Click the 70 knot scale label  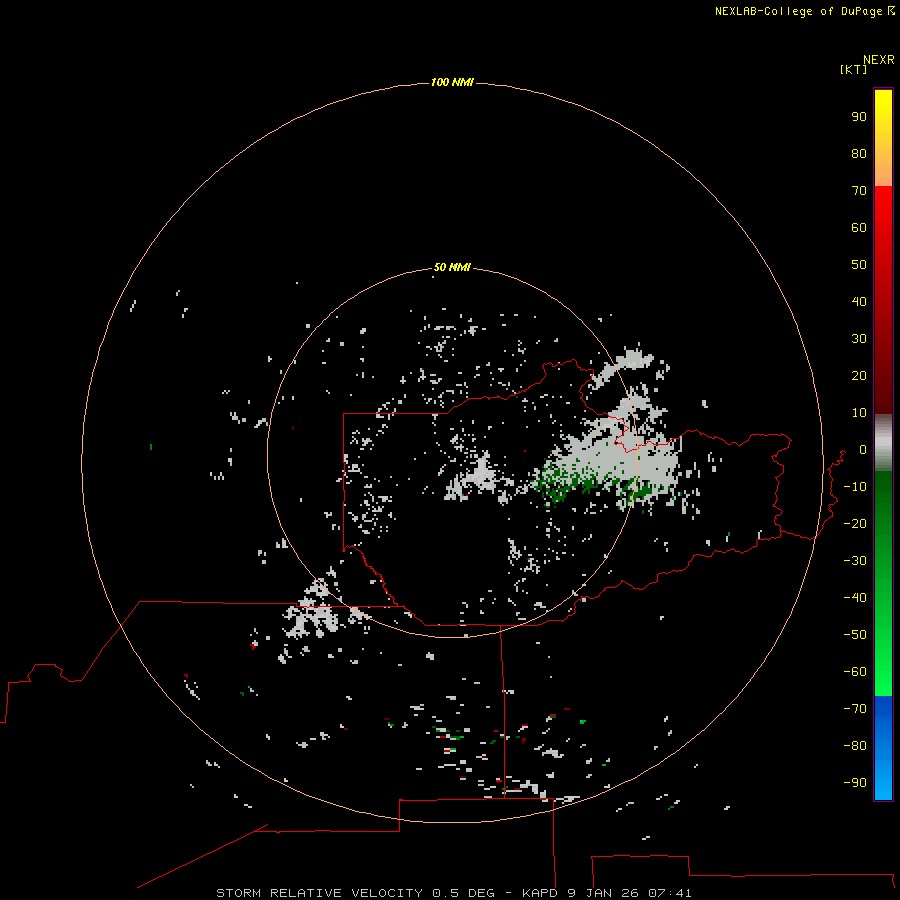pos(859,191)
